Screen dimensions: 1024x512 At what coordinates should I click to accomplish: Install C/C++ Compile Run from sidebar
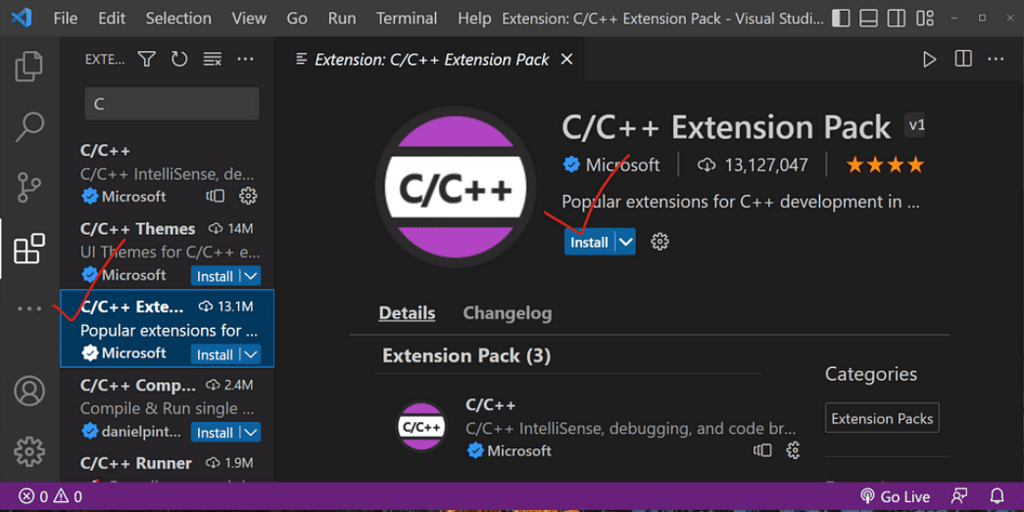(x=215, y=432)
